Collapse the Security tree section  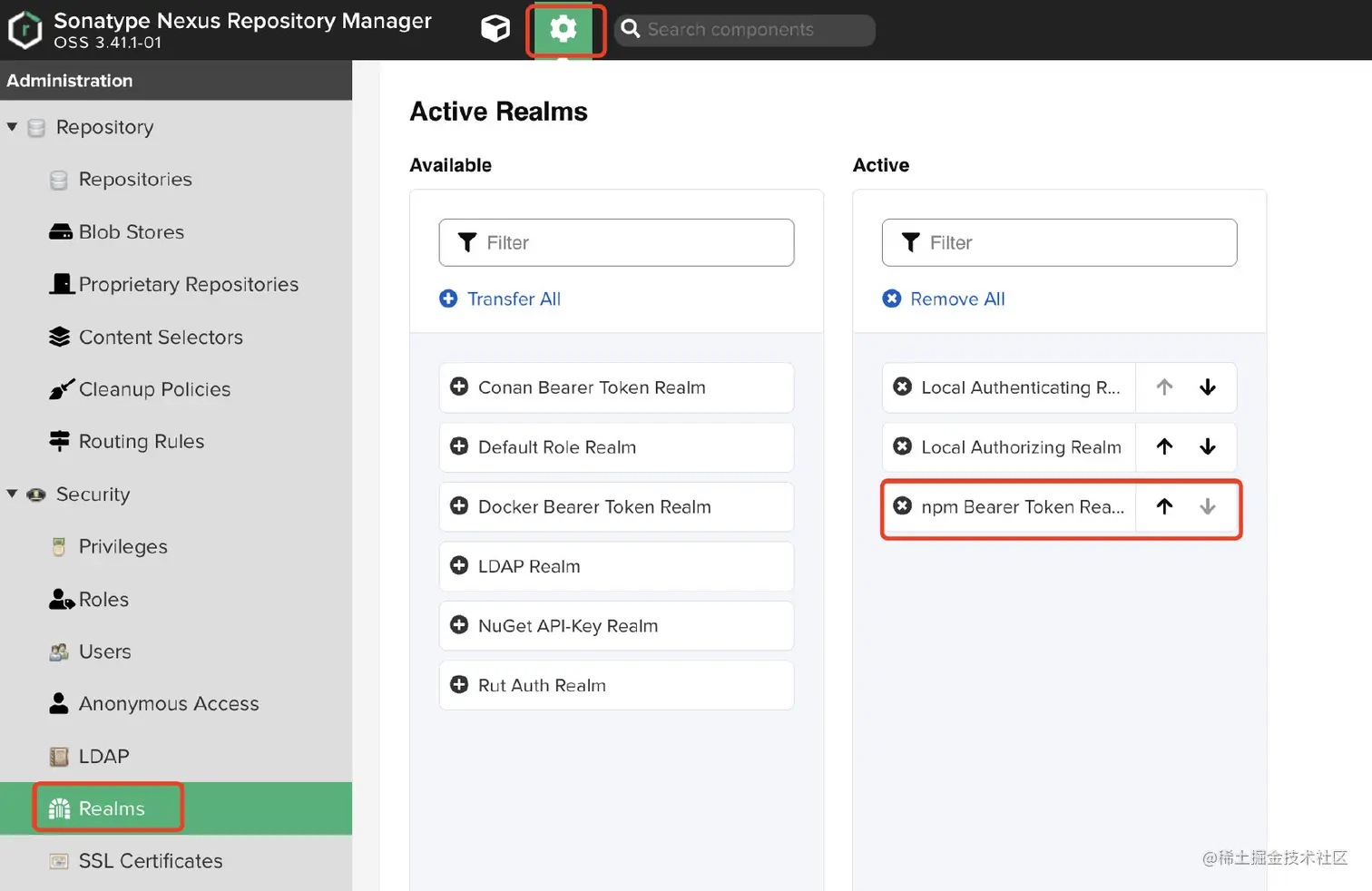point(13,494)
